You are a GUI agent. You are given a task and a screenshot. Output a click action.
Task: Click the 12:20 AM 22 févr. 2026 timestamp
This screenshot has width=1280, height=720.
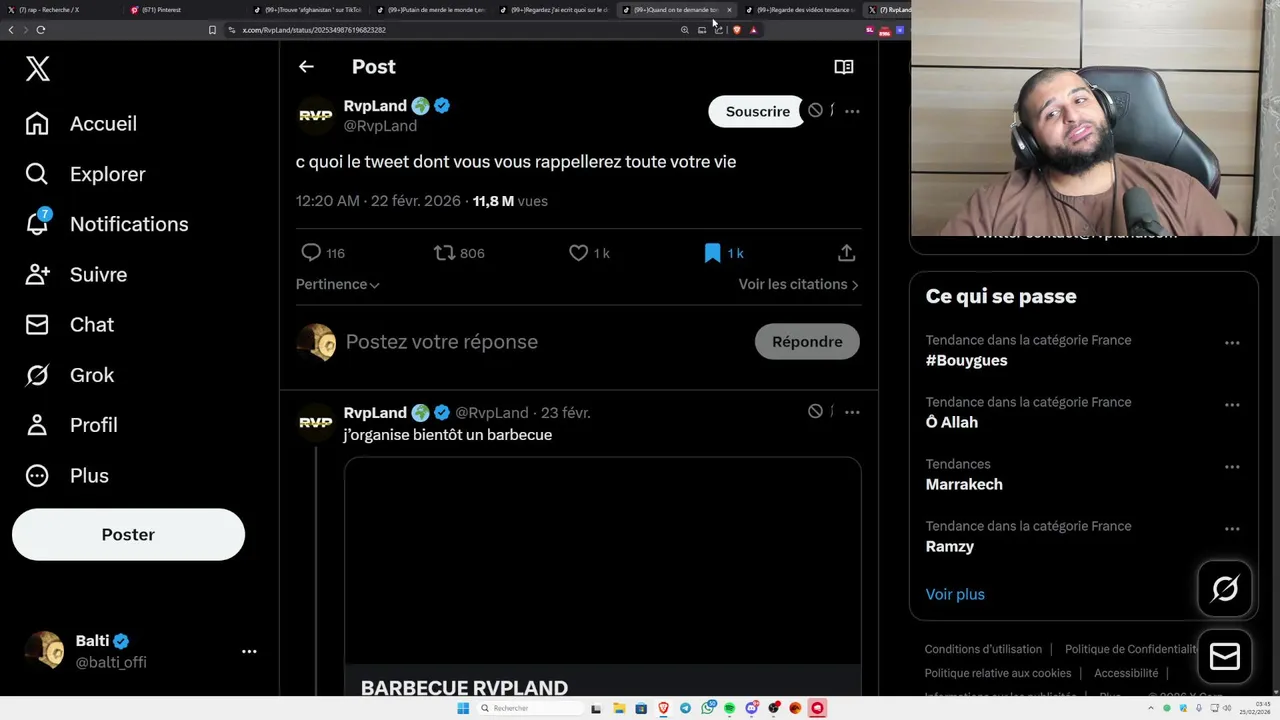[x=378, y=201]
